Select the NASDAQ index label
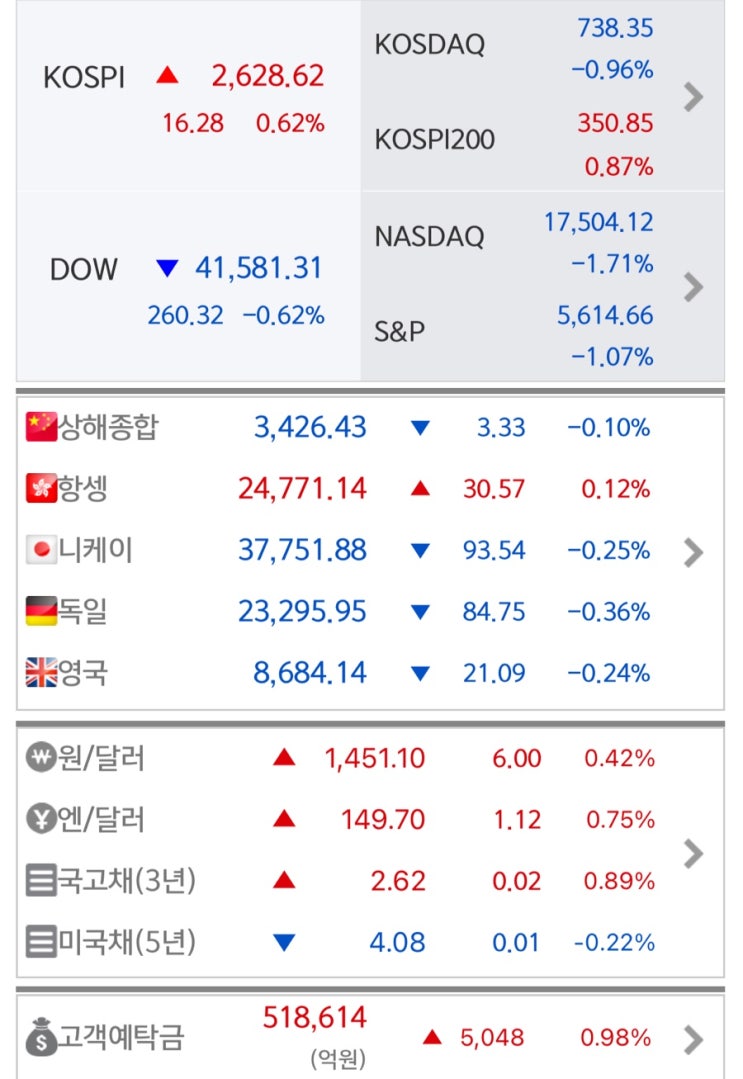 [429, 237]
